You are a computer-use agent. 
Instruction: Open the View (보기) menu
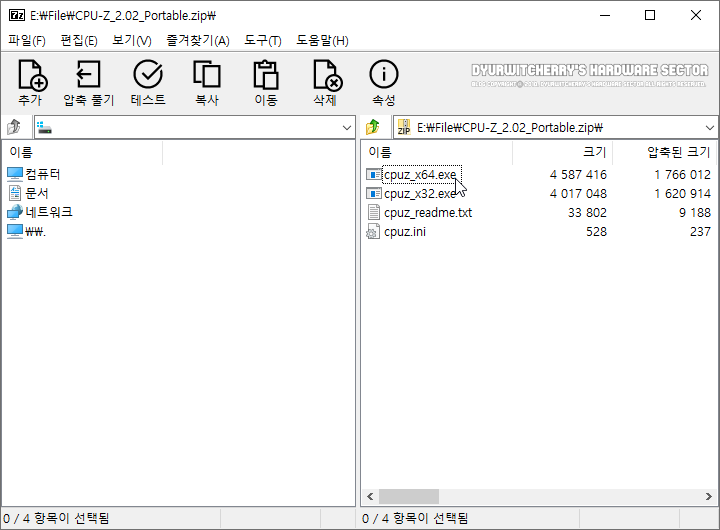coord(132,40)
